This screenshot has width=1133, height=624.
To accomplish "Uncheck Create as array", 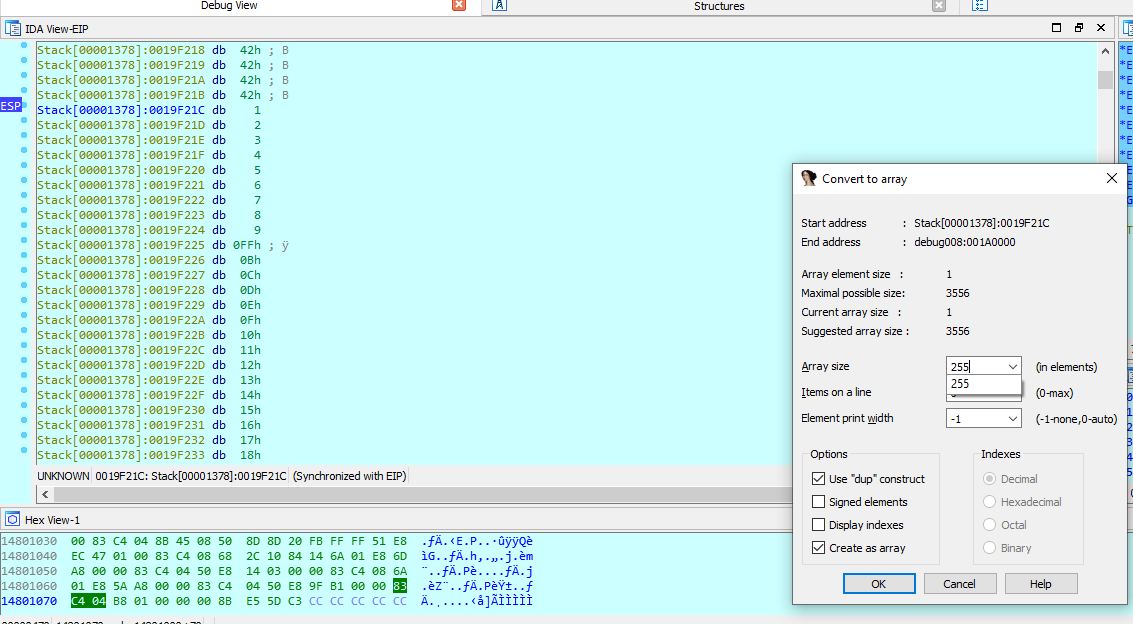I will [x=818, y=548].
